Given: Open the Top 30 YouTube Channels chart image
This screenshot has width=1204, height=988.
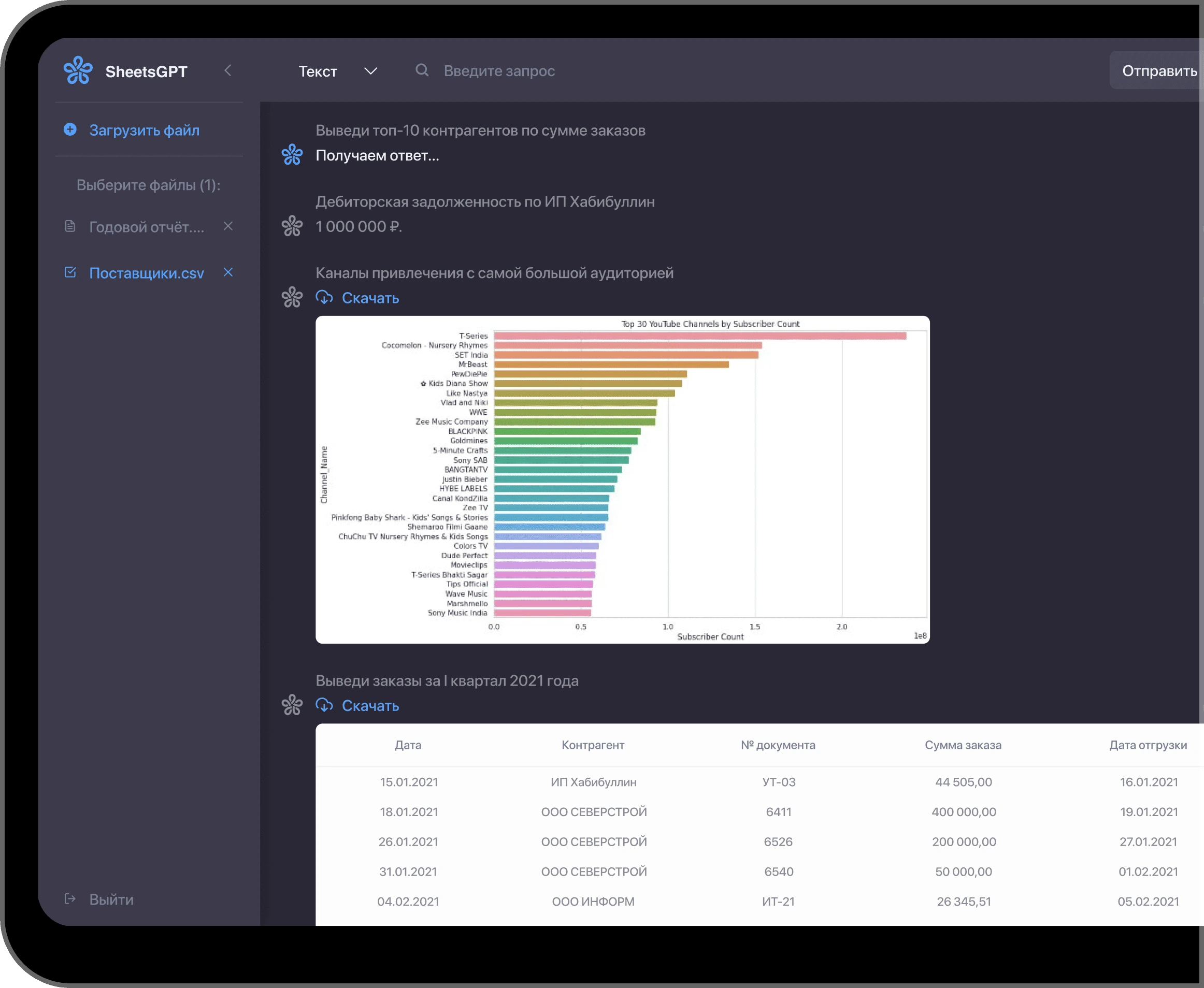Looking at the screenshot, I should [623, 480].
